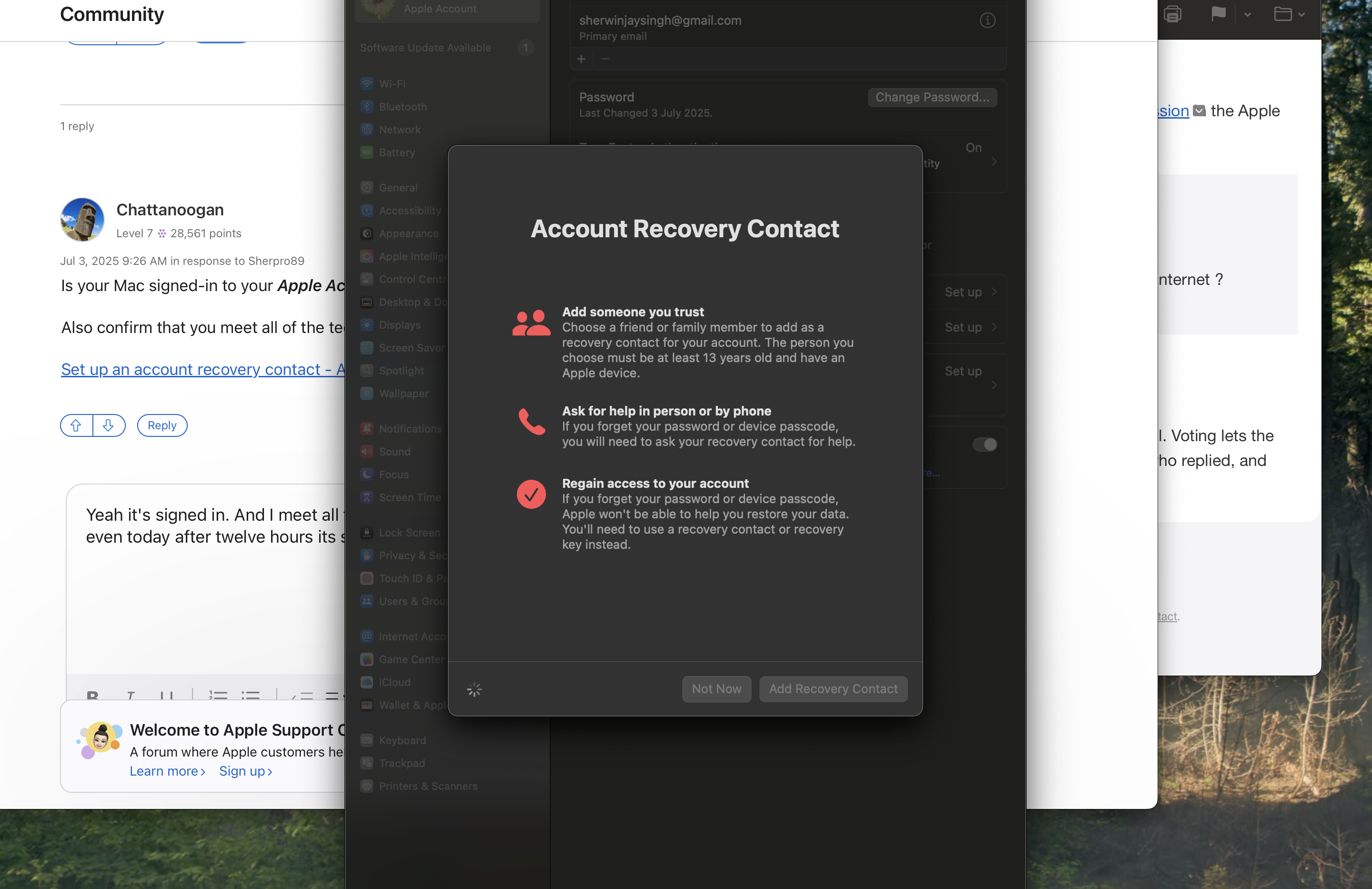Click Change Password button

pos(931,98)
